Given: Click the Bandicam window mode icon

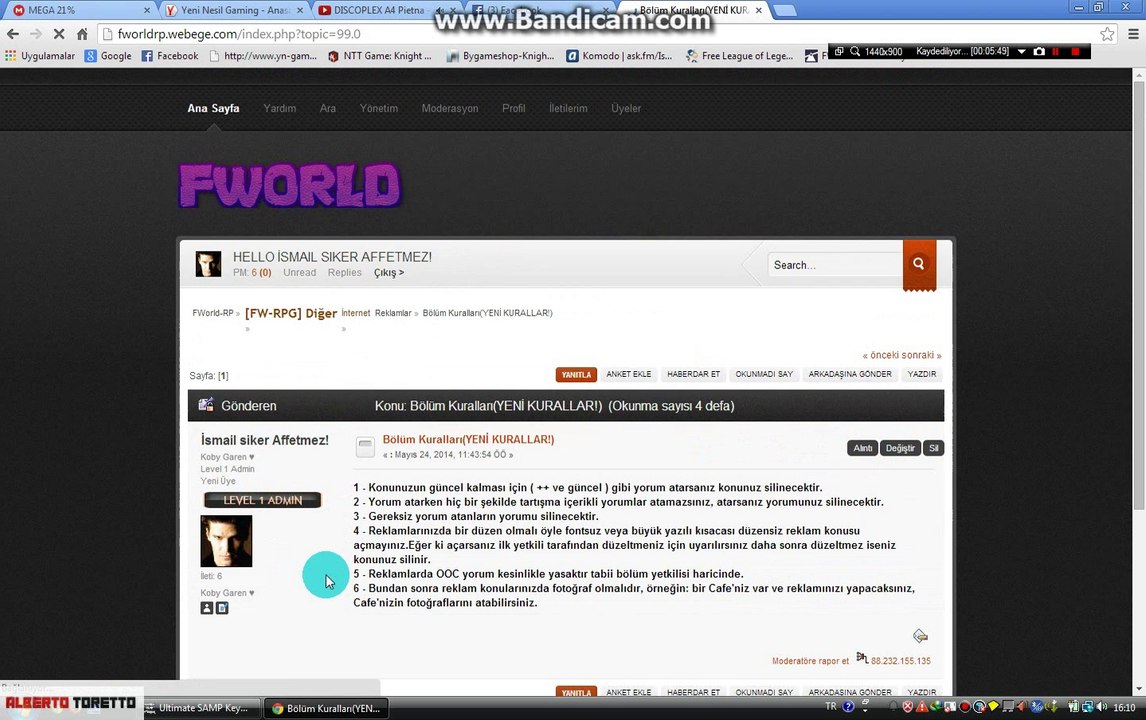Looking at the screenshot, I should [x=839, y=51].
